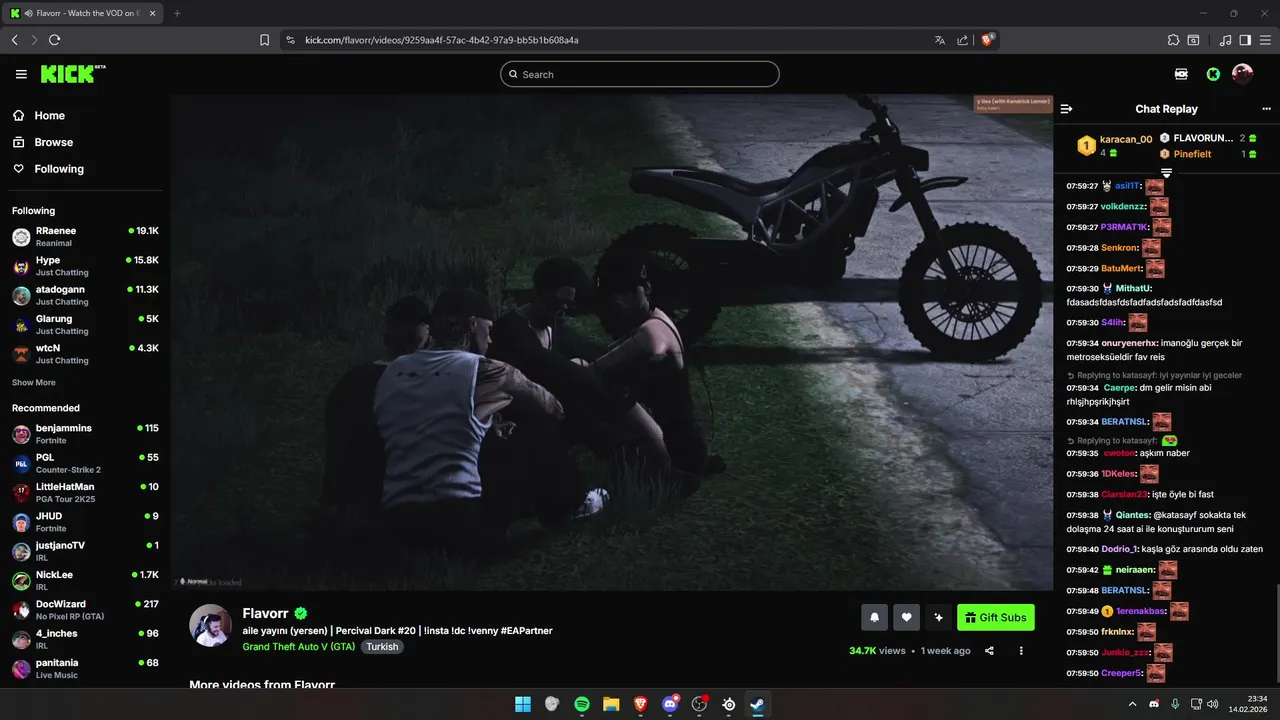Screen dimensions: 1280x720
Task: Open NickLee recommended channel
Action: (86, 580)
